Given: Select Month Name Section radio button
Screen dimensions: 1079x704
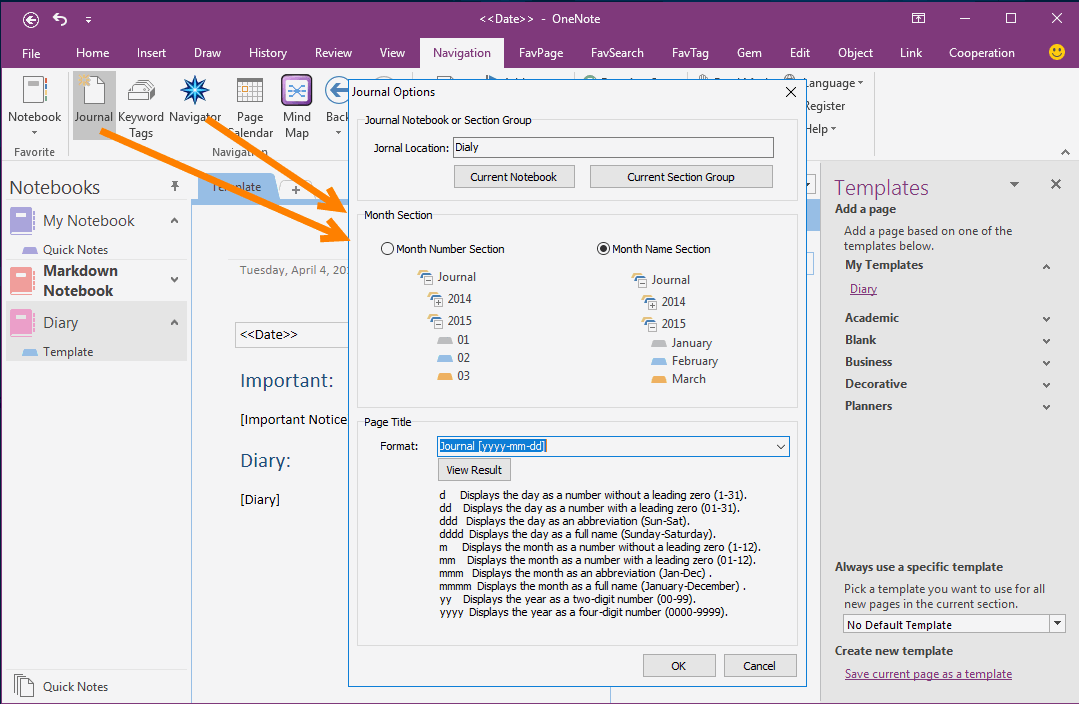Looking at the screenshot, I should (603, 249).
